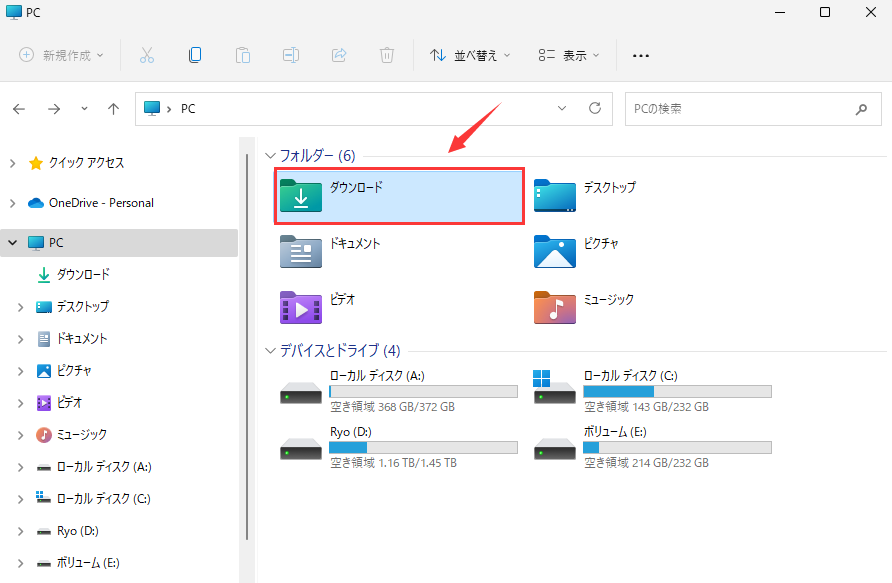
Task: Click the Share icon in the toolbar
Action: pyautogui.click(x=339, y=55)
